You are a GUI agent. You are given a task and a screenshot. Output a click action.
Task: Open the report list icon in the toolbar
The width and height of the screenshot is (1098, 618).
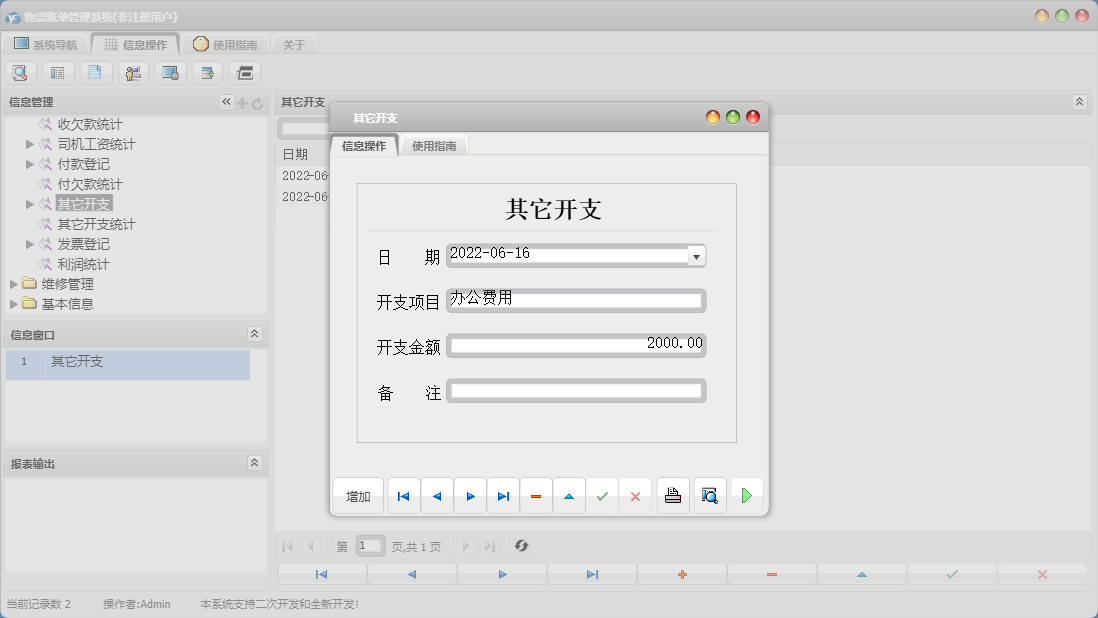pos(58,72)
